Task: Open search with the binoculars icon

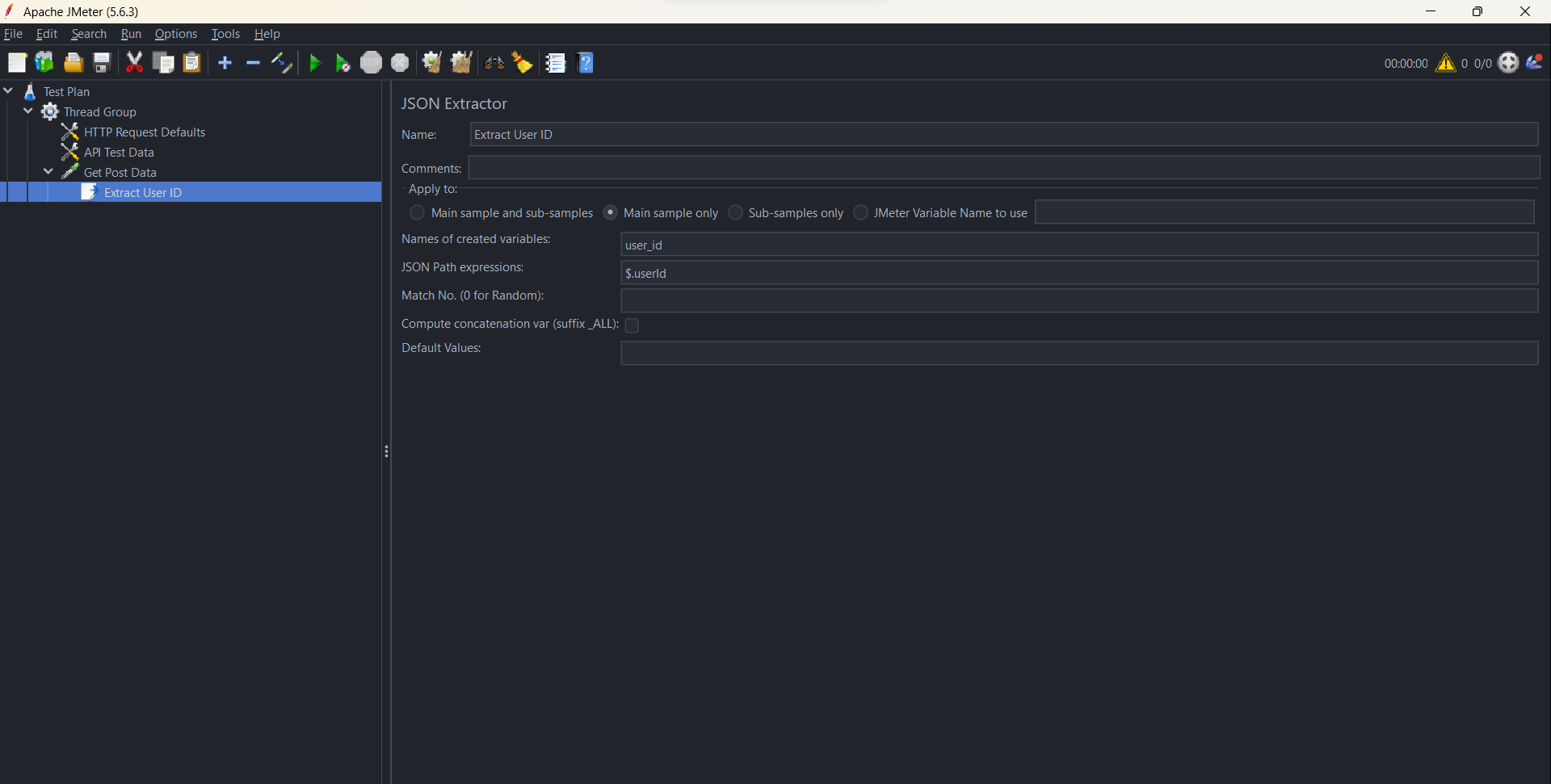Action: 494,62
